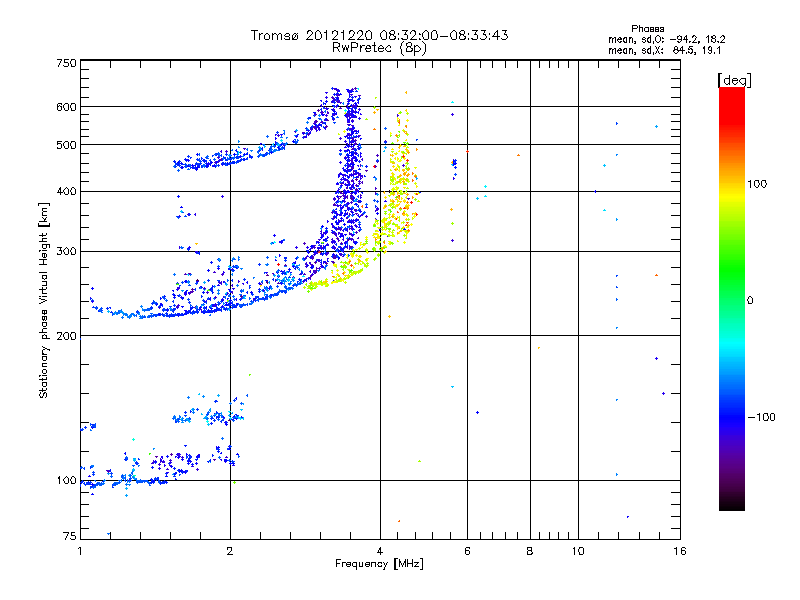Click the subtitle "RwPretec (8p)"
The width and height of the screenshot is (800, 600).
coord(379,48)
